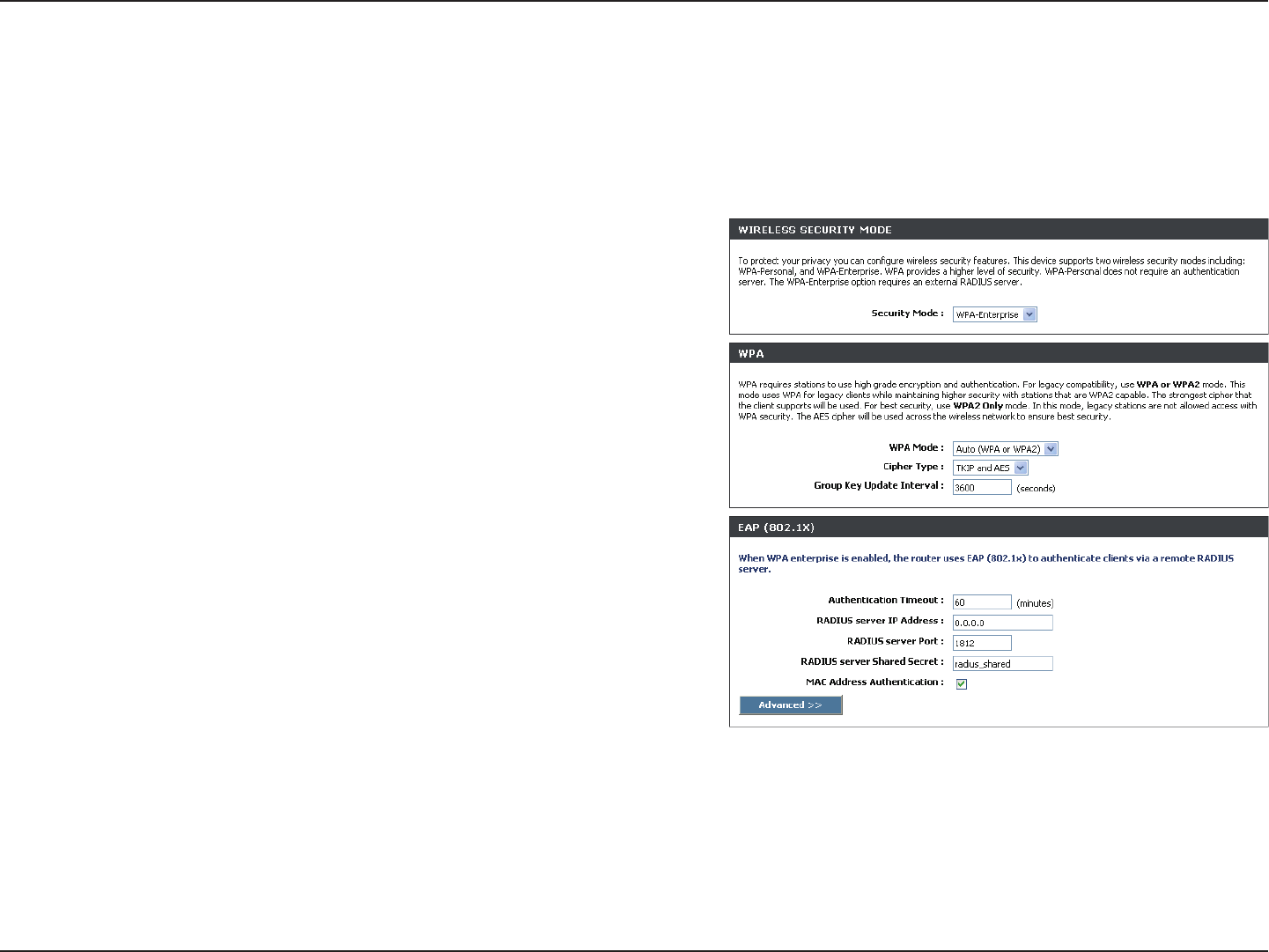Open the Cipher Type dropdown
This screenshot has width=1269, height=952.
990,468
